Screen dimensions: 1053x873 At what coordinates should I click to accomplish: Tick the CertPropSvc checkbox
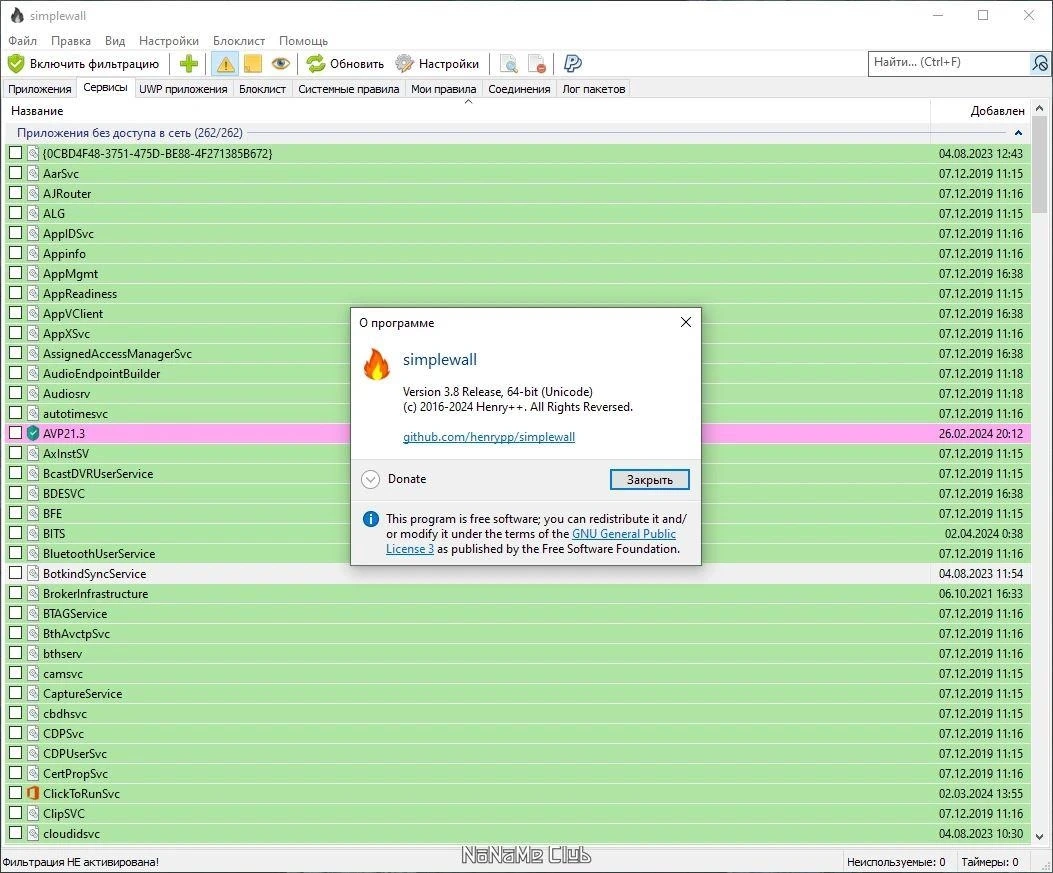(15, 773)
